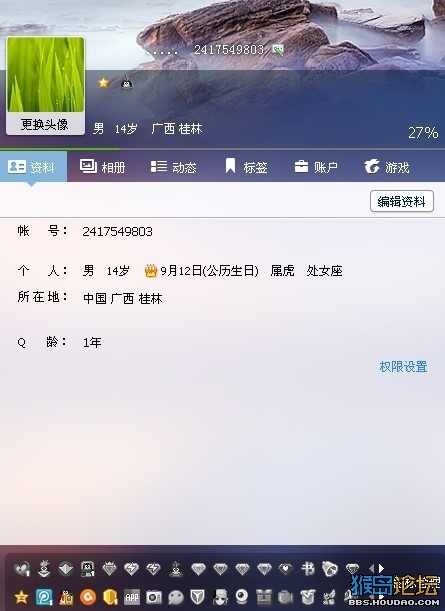Click 更换头像 to change avatar
The image size is (445, 611).
pyautogui.click(x=45, y=125)
